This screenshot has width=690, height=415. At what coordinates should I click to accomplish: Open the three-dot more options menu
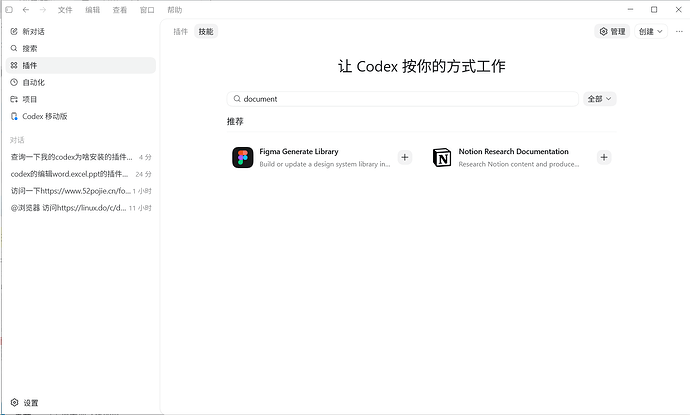[x=679, y=32]
